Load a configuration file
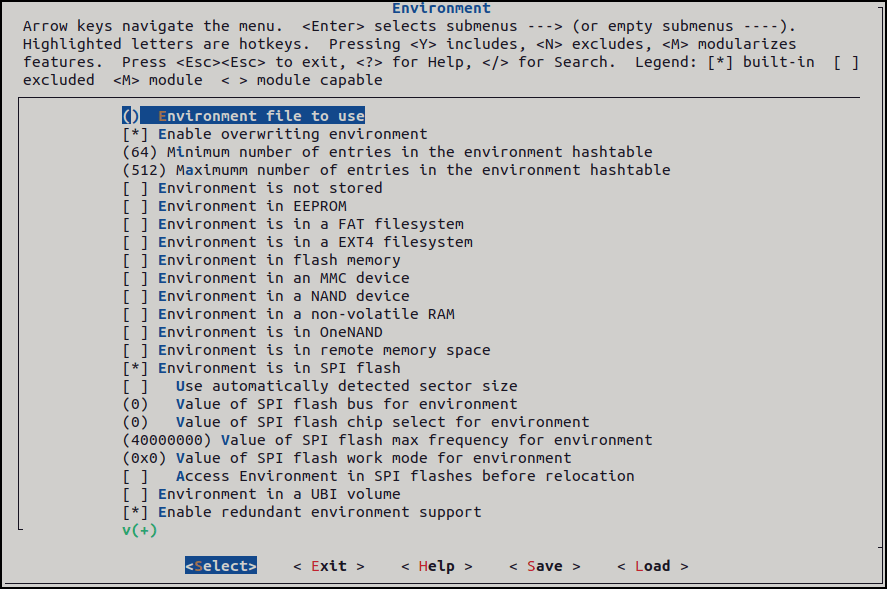The height and width of the screenshot is (589, 887). click(x=653, y=566)
